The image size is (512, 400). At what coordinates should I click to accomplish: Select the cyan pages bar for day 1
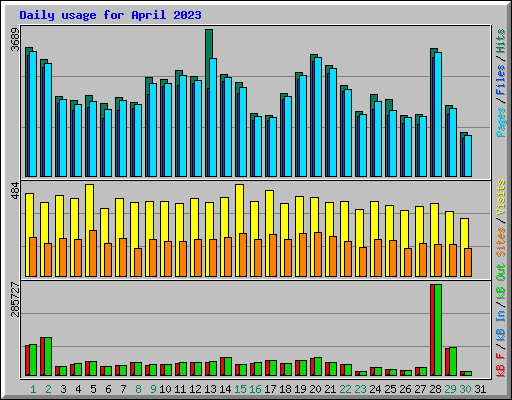(33, 114)
